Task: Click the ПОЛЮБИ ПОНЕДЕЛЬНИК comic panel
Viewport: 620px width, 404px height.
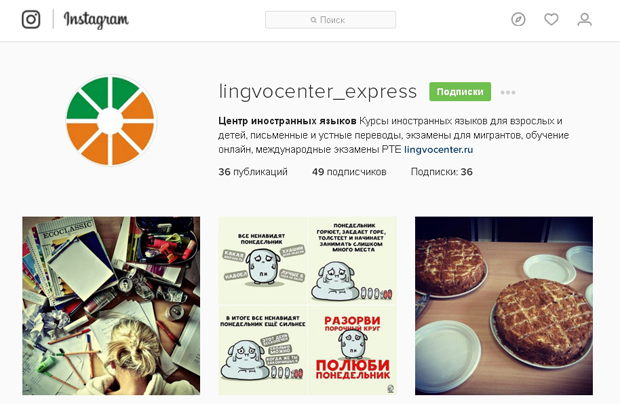Action: click(352, 350)
